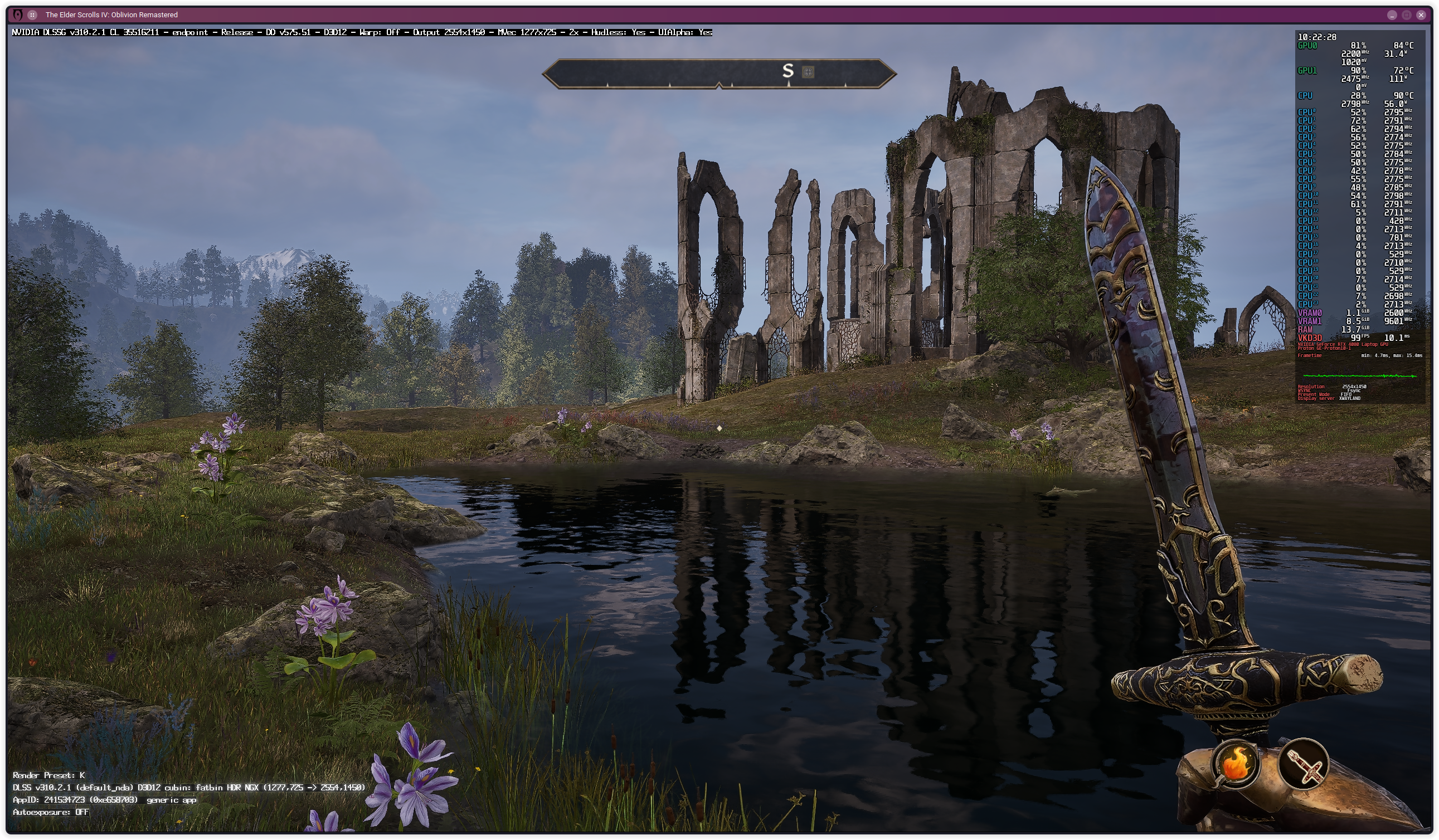Click the 10:22:28 clock in the overlay

tap(1317, 37)
